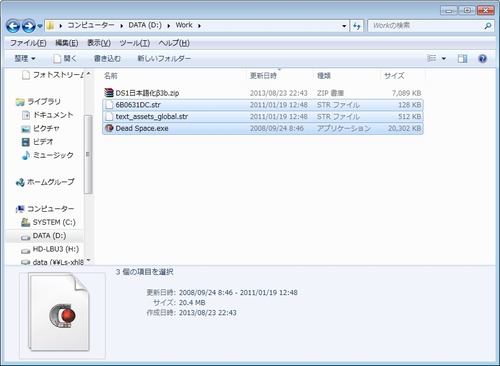500x366 pixels.
Task: Click the 7,089 KB size cell
Action: 406,93
